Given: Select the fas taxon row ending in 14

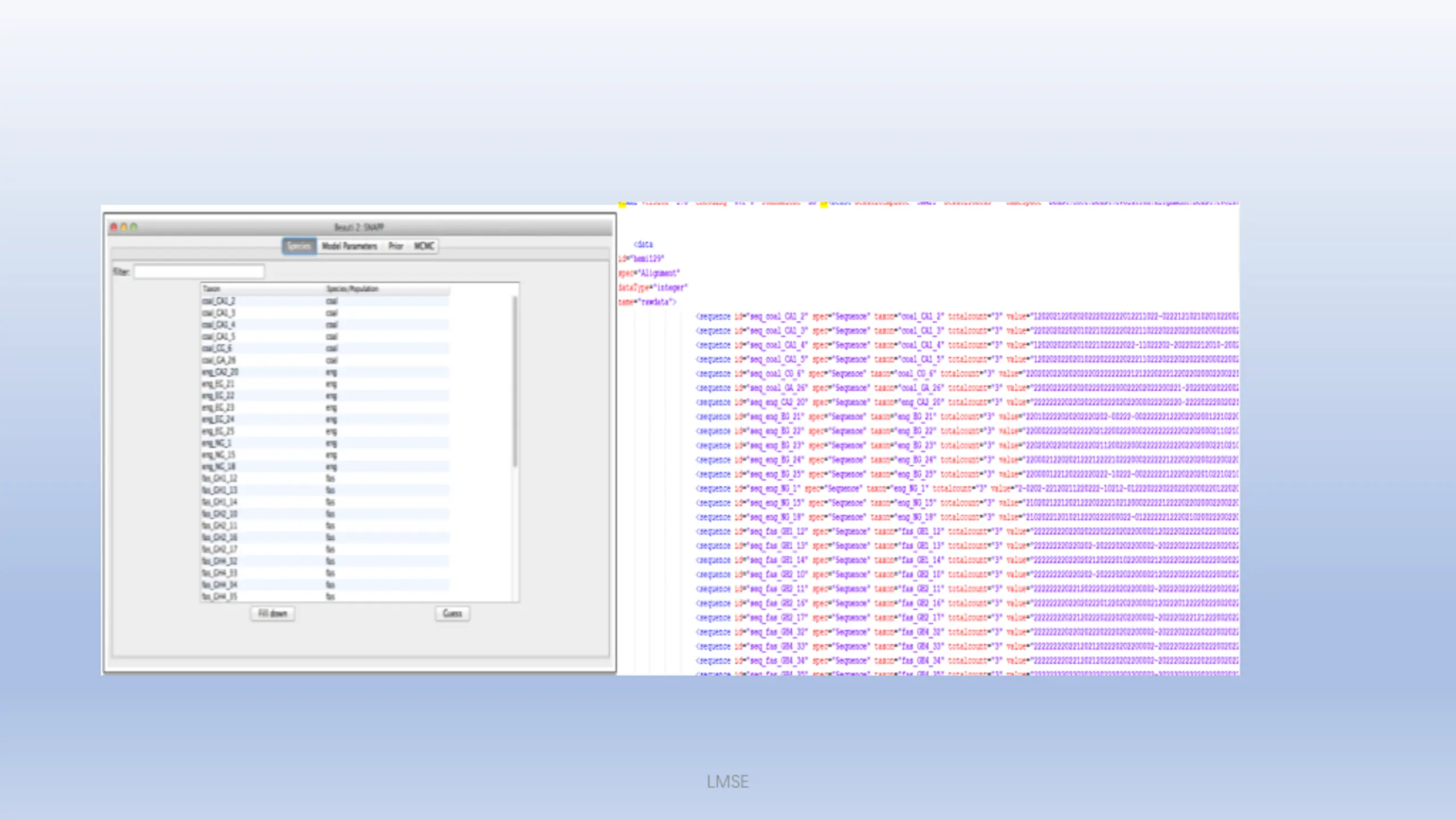Looking at the screenshot, I should pyautogui.click(x=325, y=502).
